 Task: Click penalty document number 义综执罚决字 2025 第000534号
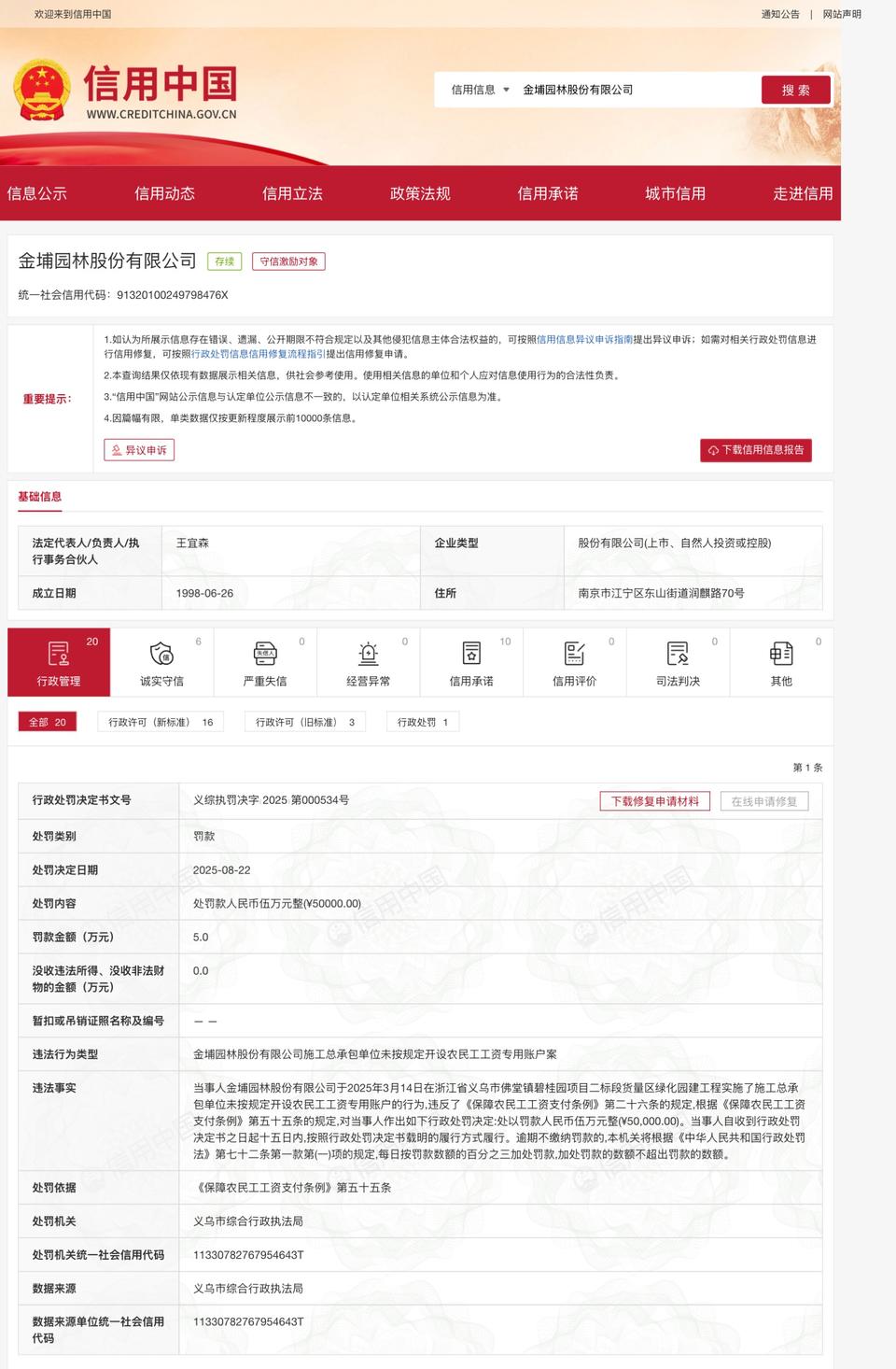pyautogui.click(x=271, y=800)
